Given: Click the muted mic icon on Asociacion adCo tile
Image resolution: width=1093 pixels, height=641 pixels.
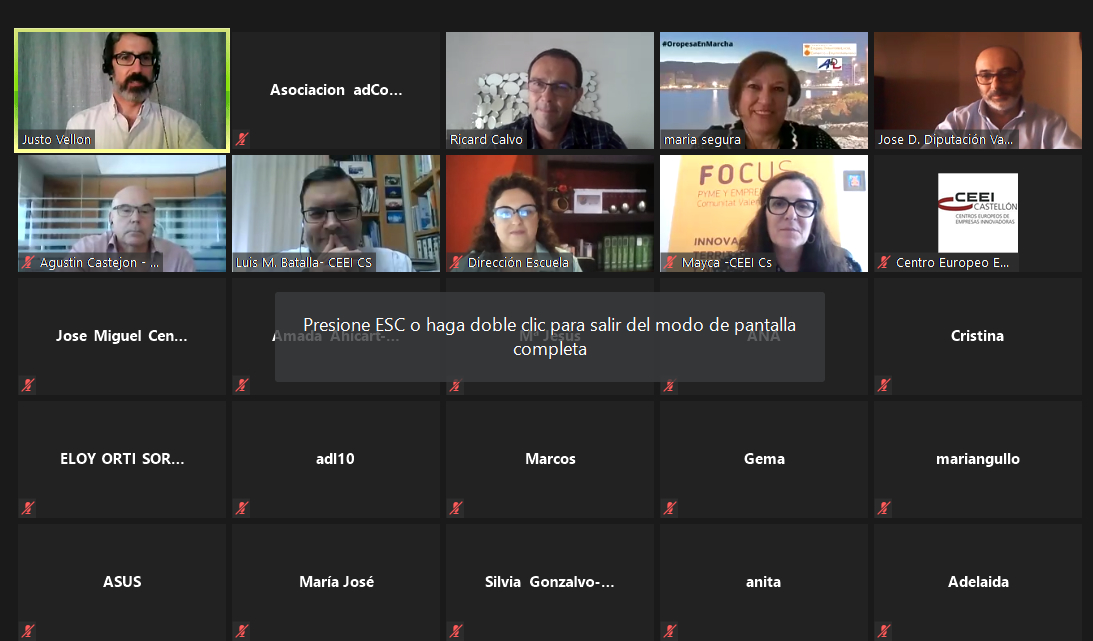Looking at the screenshot, I should click(242, 140).
